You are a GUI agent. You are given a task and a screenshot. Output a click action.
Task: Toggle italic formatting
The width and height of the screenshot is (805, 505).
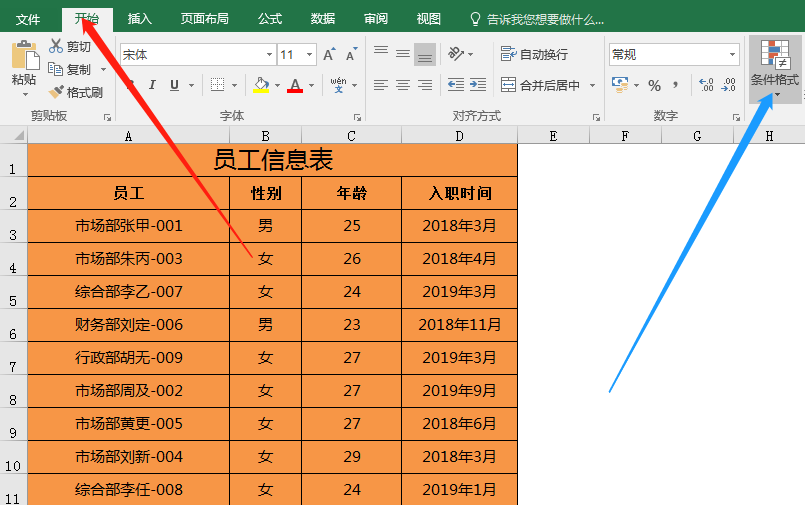click(152, 85)
